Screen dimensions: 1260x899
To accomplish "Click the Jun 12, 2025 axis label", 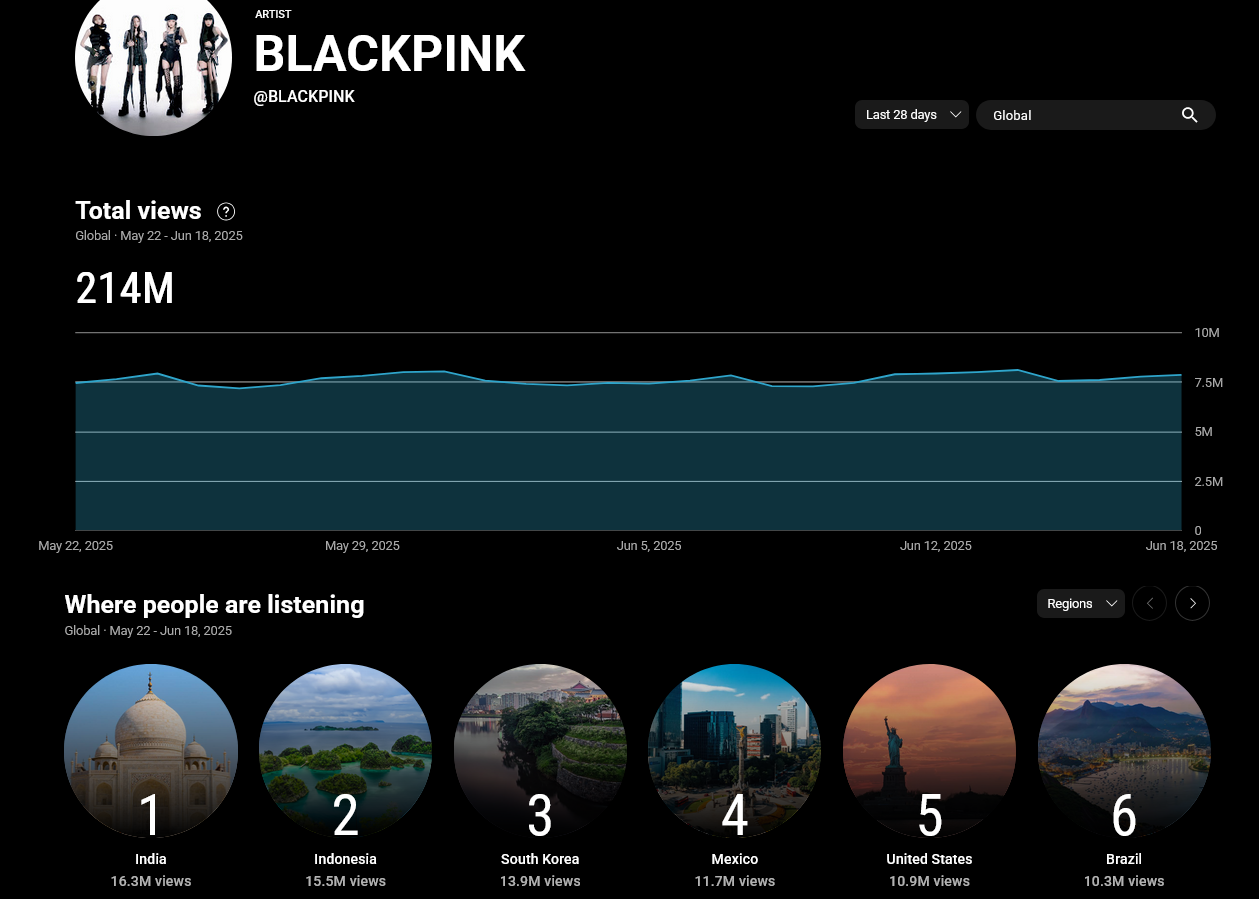I will click(936, 546).
